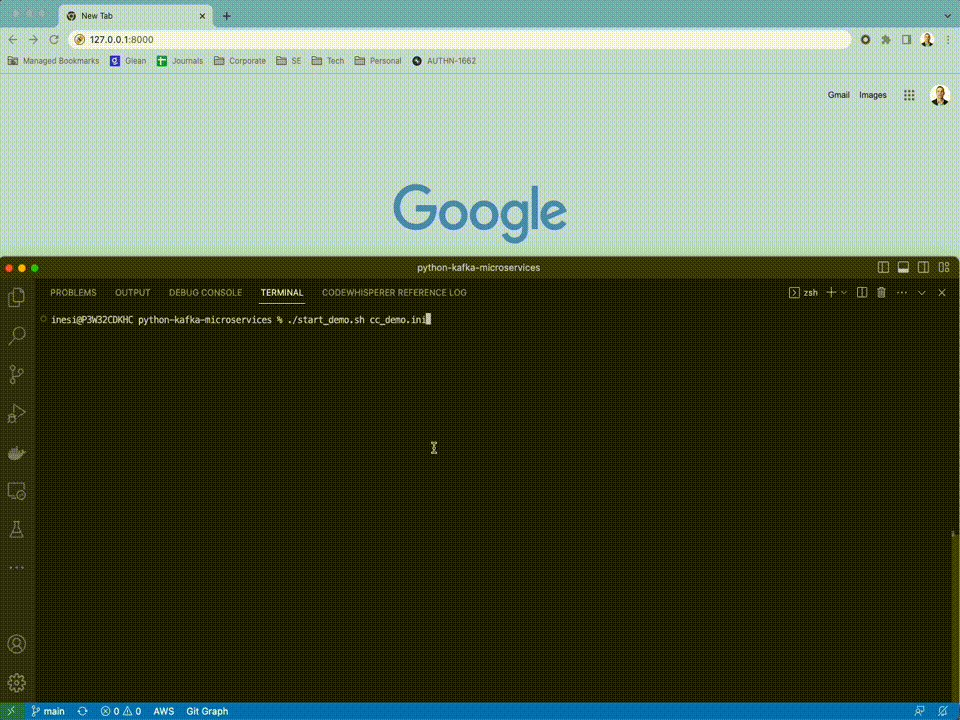Viewport: 960px width, 720px height.
Task: Select the New Tab tab in Chrome
Action: point(135,16)
